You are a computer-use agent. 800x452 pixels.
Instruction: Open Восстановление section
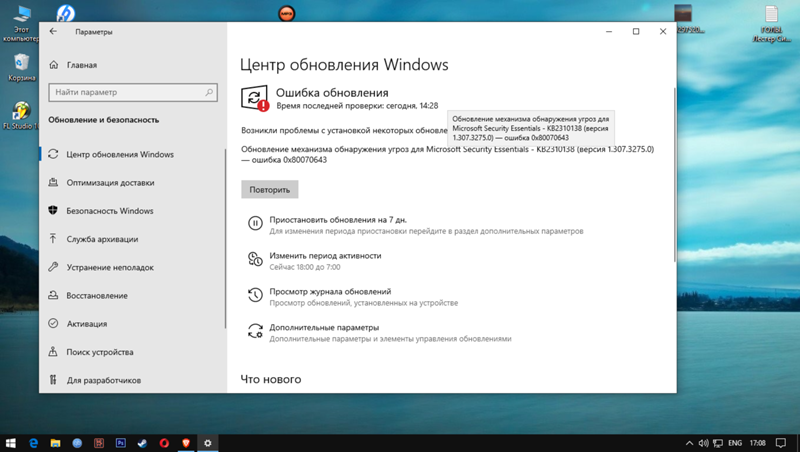click(x=97, y=296)
